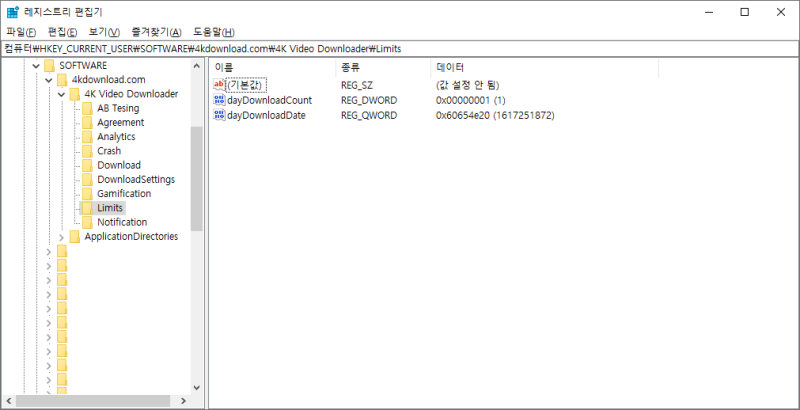Viewport: 800px width, 410px height.
Task: Select the Analytics key
Action: [116, 137]
